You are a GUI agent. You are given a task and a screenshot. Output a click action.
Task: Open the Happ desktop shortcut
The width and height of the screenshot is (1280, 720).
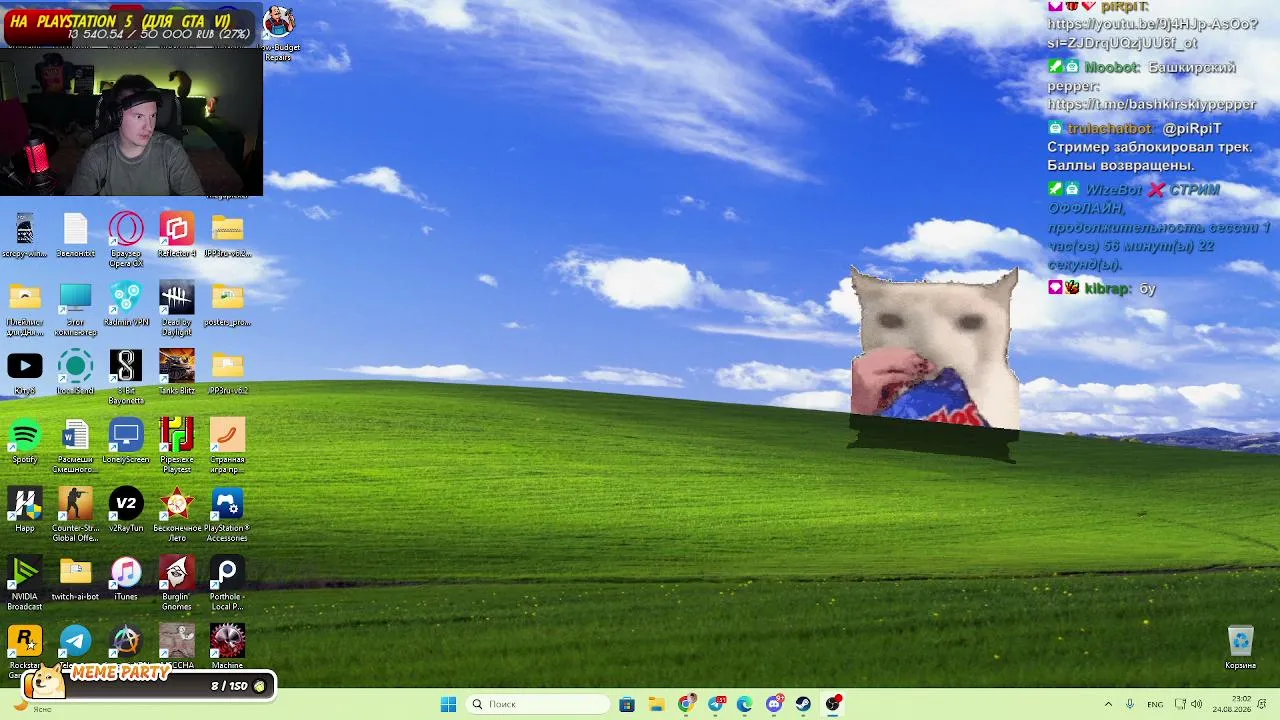click(x=25, y=510)
